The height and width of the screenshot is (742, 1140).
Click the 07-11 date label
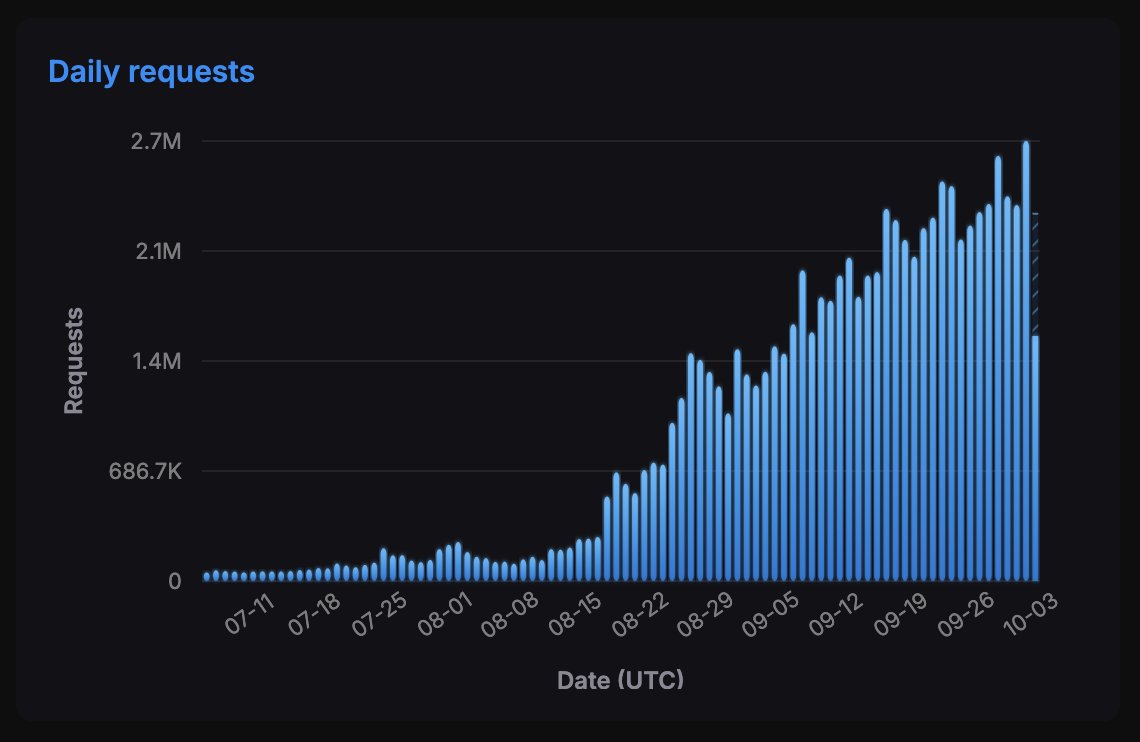tap(249, 613)
